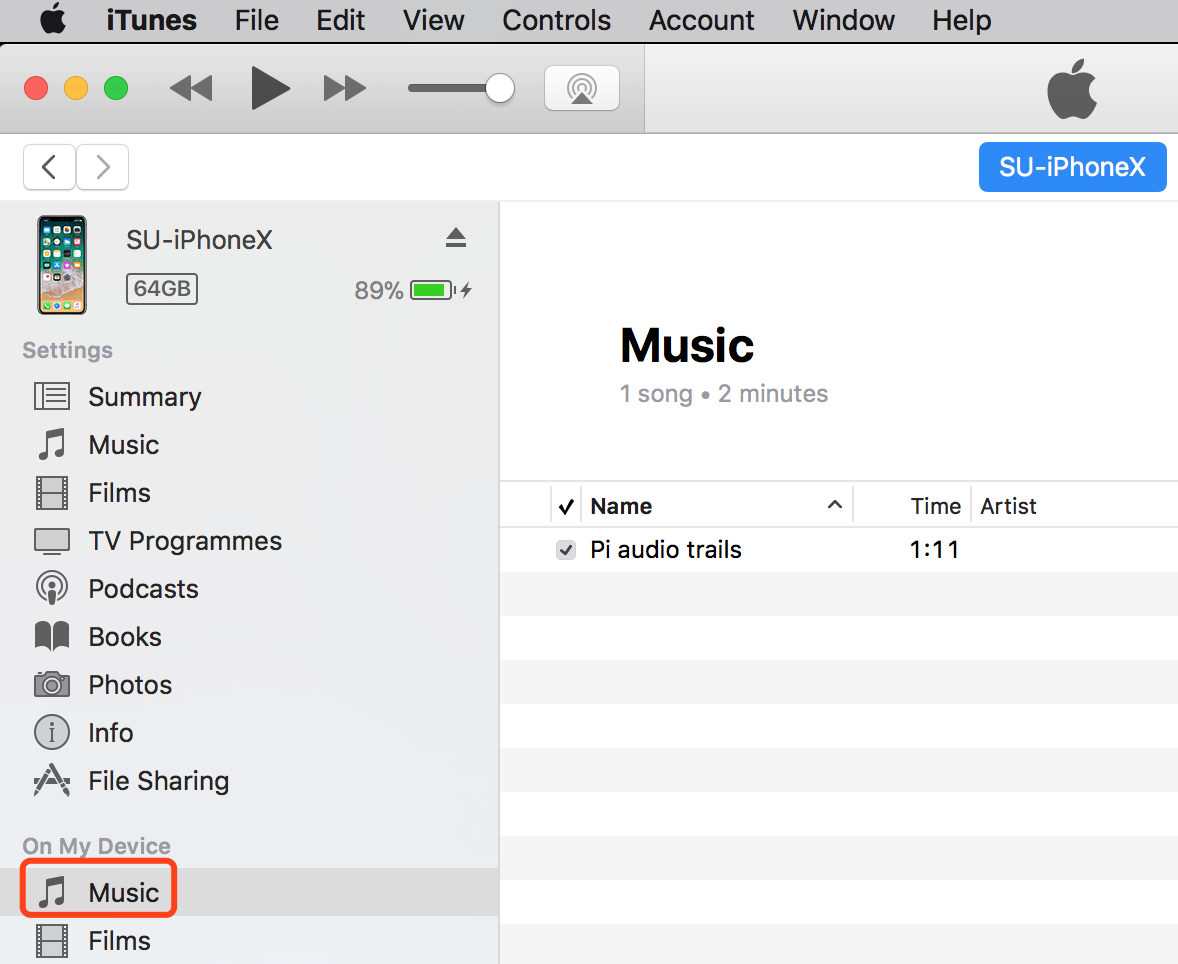The image size is (1178, 964).
Task: Click the rewind playback button
Action: 192,88
